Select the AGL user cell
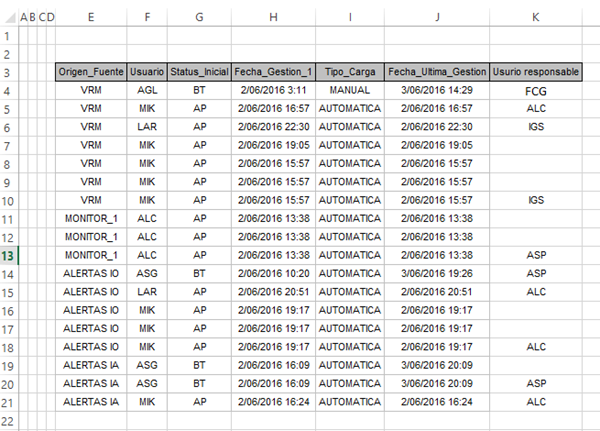Viewport: 600px width, 431px height. click(147, 90)
